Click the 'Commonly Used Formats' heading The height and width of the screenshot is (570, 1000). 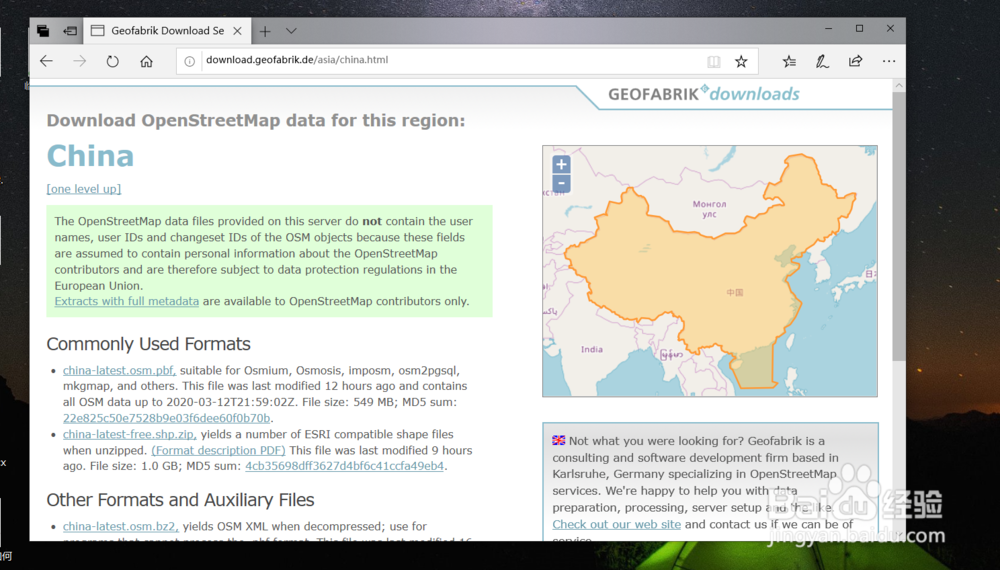click(x=148, y=344)
